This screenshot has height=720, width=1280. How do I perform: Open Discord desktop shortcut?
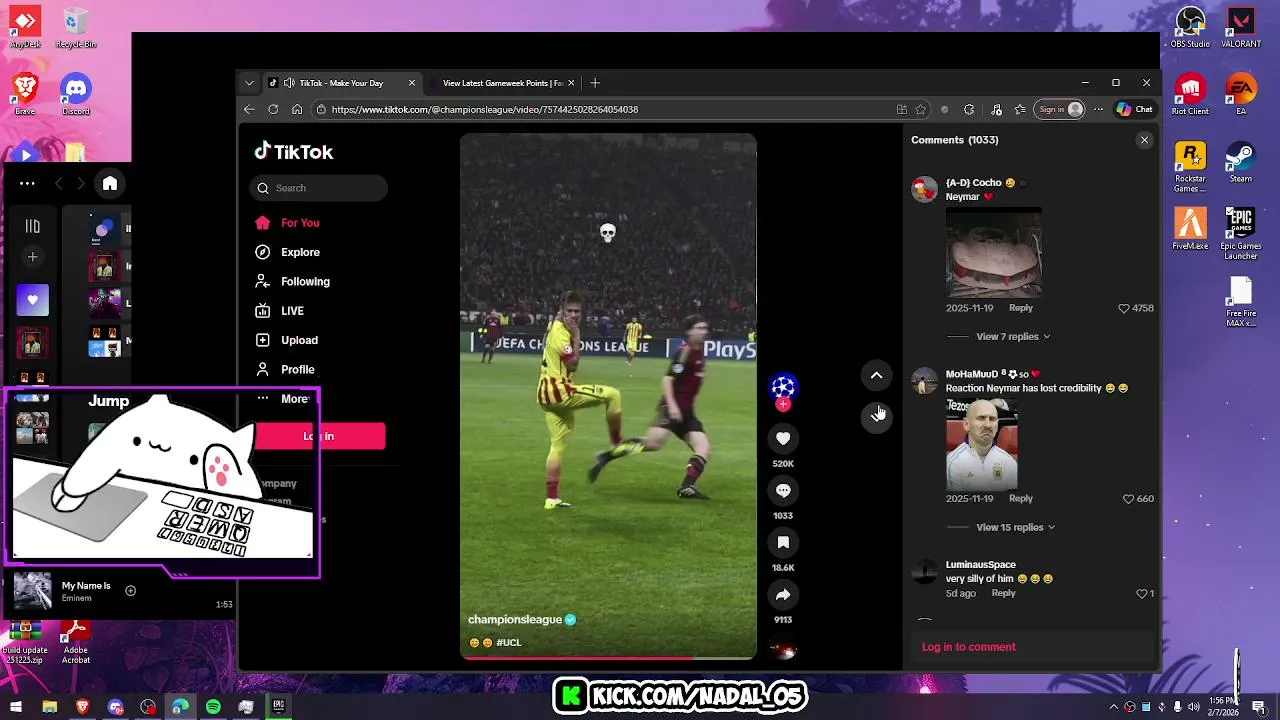(x=76, y=95)
